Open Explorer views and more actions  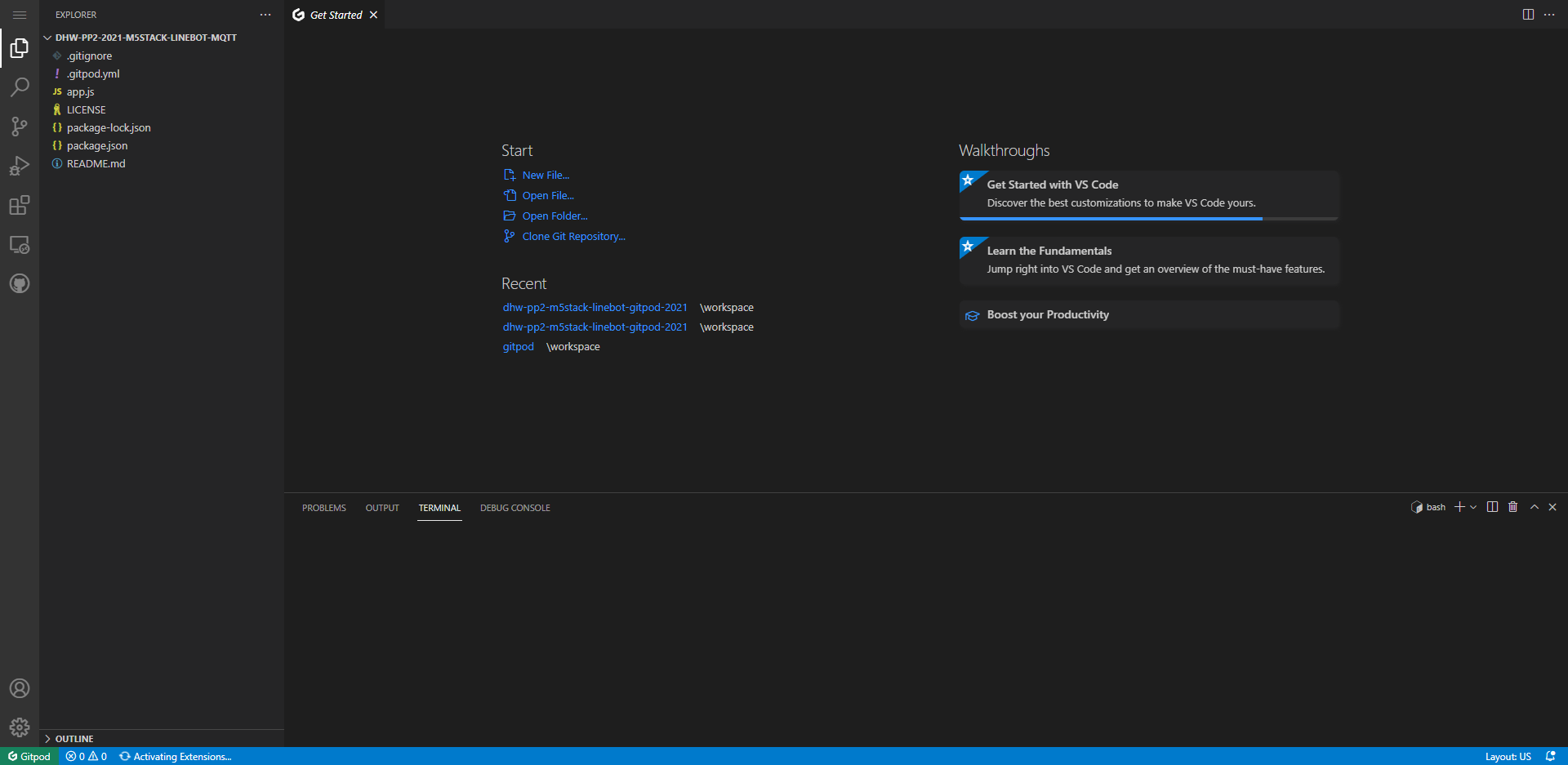click(x=265, y=15)
